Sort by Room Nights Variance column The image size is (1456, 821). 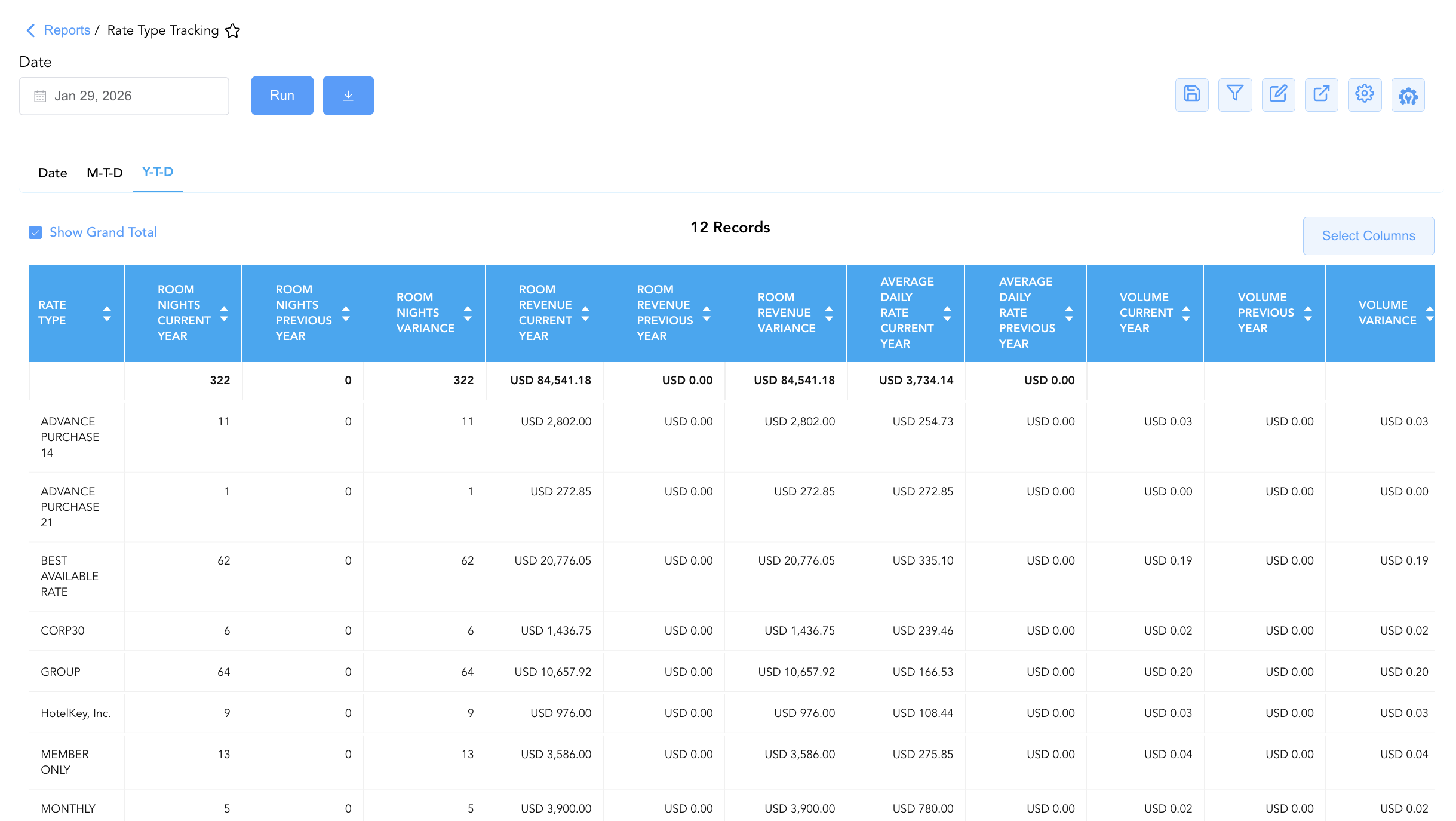point(468,313)
